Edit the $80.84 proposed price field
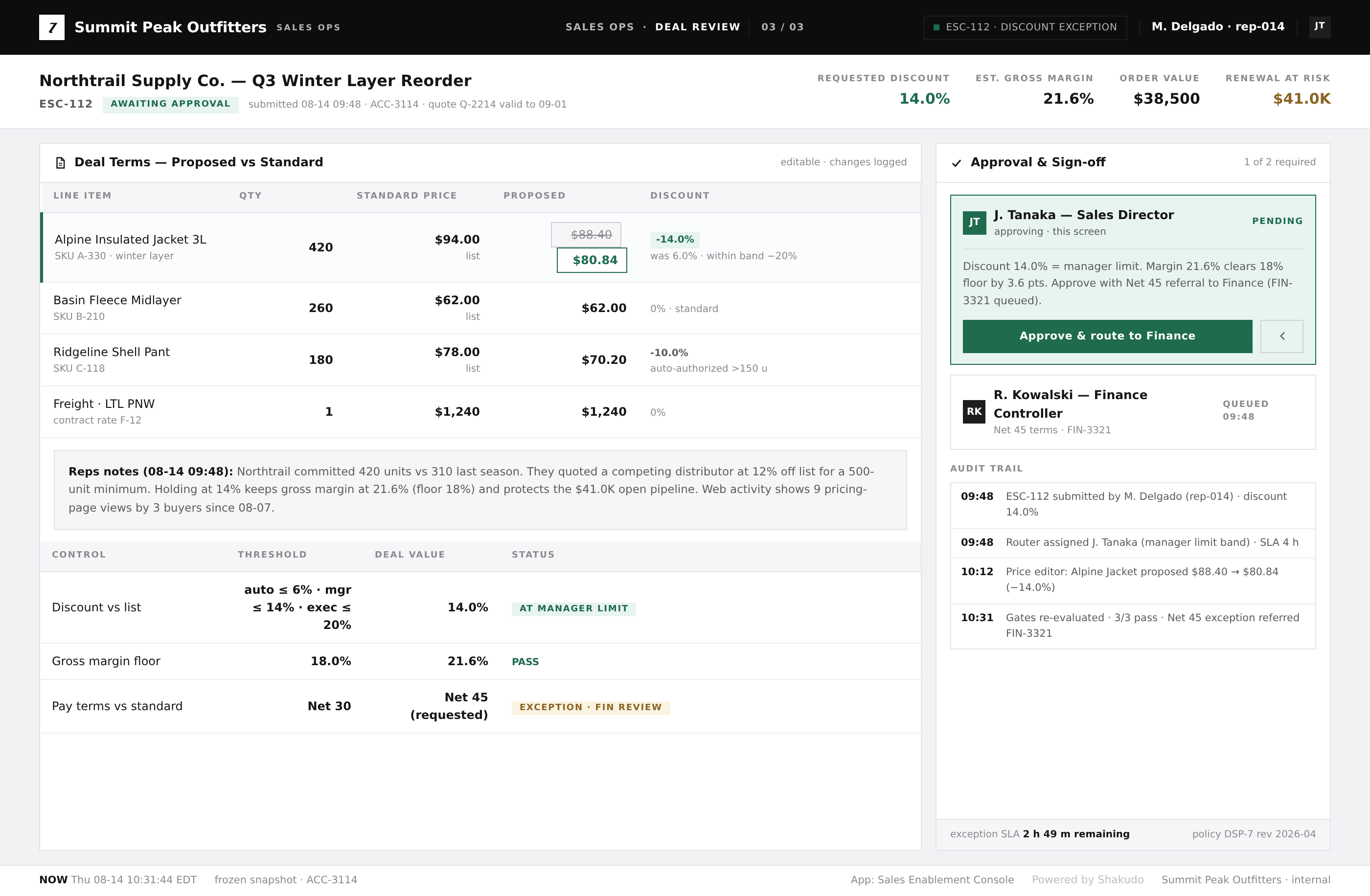Screen dimensions: 1370x896 coord(592,260)
